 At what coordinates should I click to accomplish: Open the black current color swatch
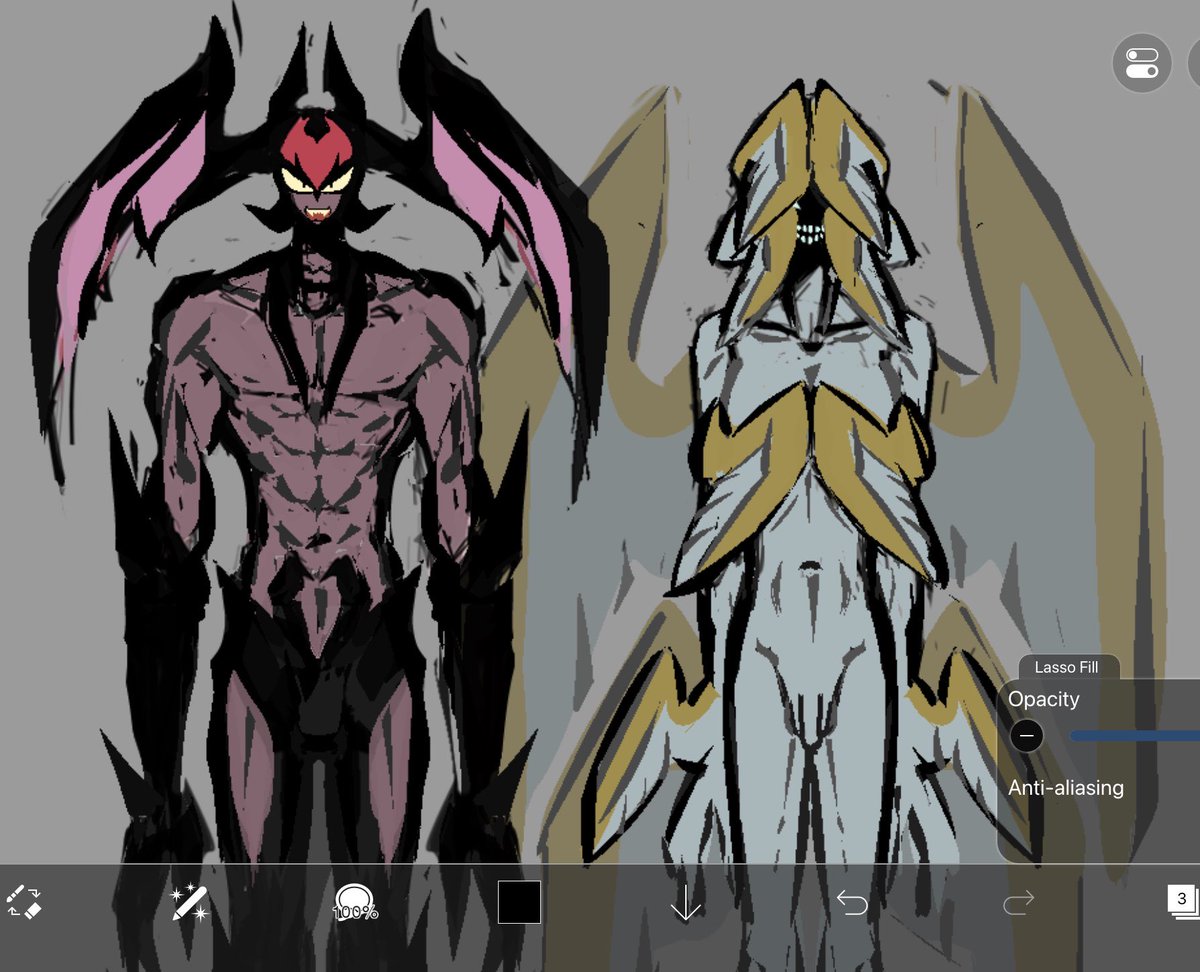coord(519,902)
